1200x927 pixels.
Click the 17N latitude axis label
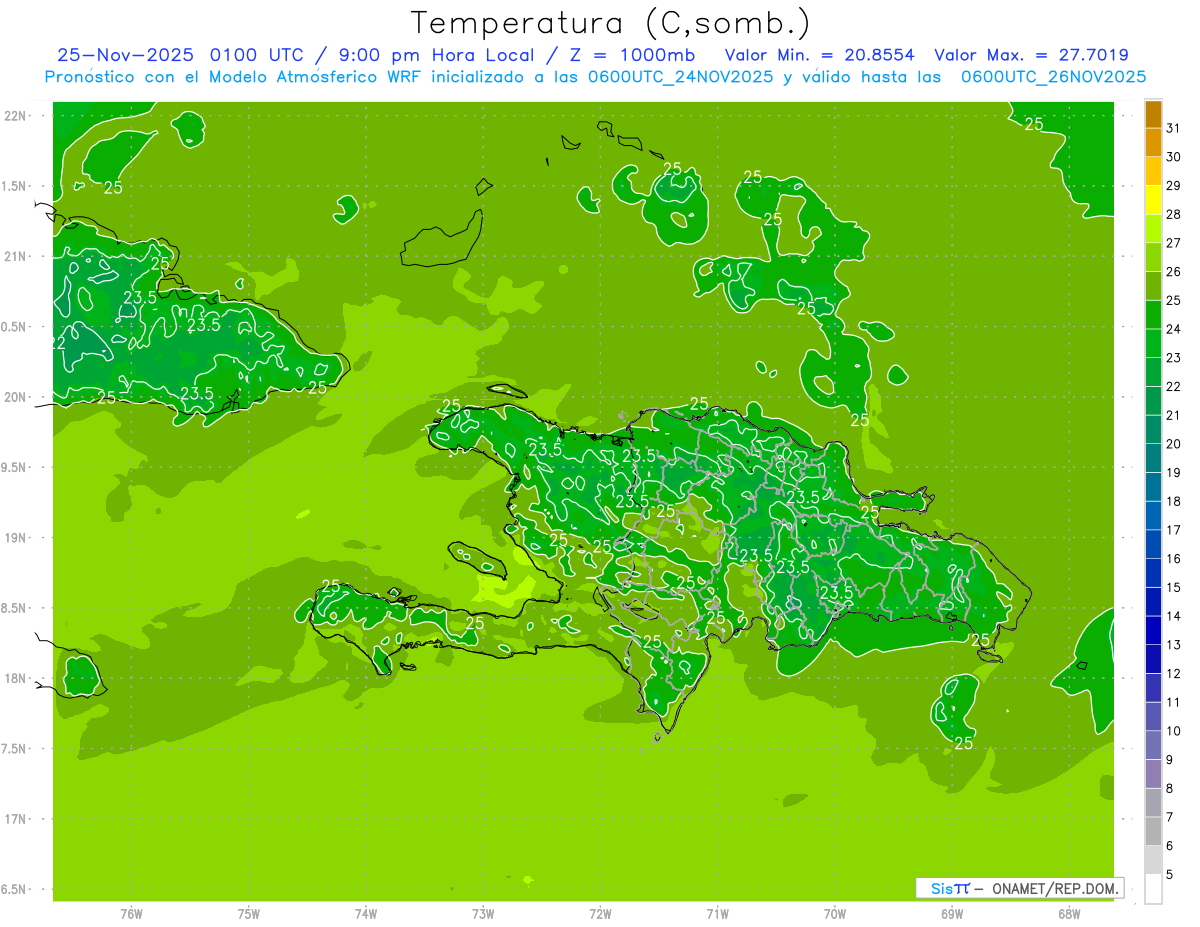pos(16,819)
